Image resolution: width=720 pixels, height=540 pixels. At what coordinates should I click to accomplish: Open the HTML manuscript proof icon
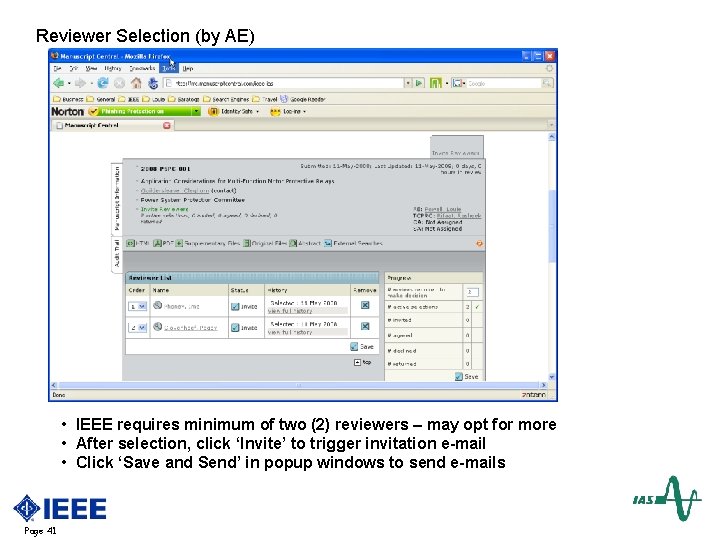137,243
